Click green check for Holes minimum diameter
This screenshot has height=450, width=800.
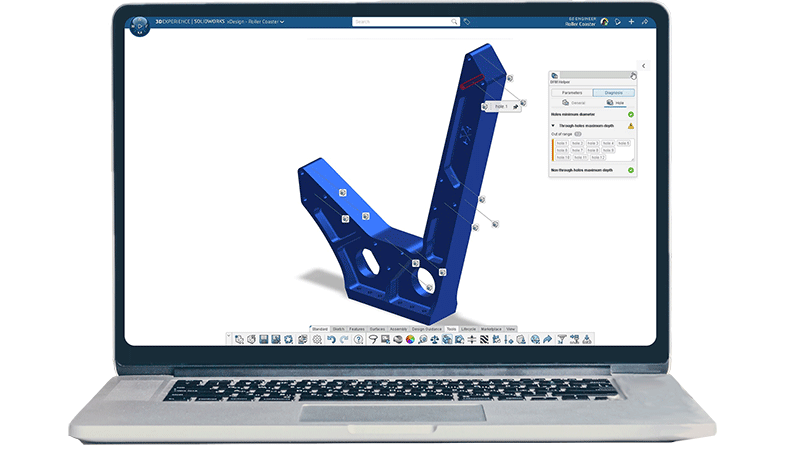tap(631, 114)
